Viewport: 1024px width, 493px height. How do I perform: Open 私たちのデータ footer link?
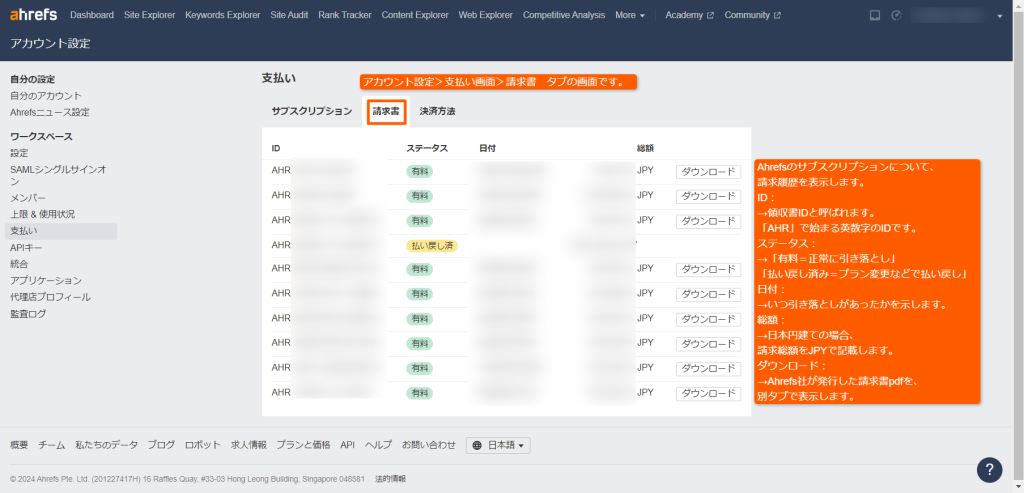106,445
